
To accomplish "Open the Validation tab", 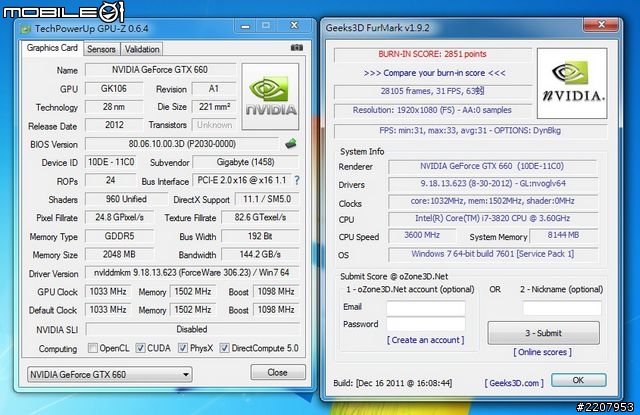I will 142,49.
